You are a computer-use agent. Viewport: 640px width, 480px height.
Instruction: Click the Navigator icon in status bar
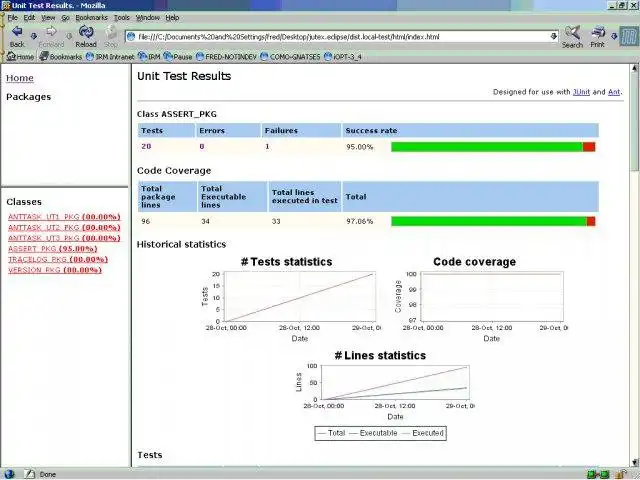[9, 474]
